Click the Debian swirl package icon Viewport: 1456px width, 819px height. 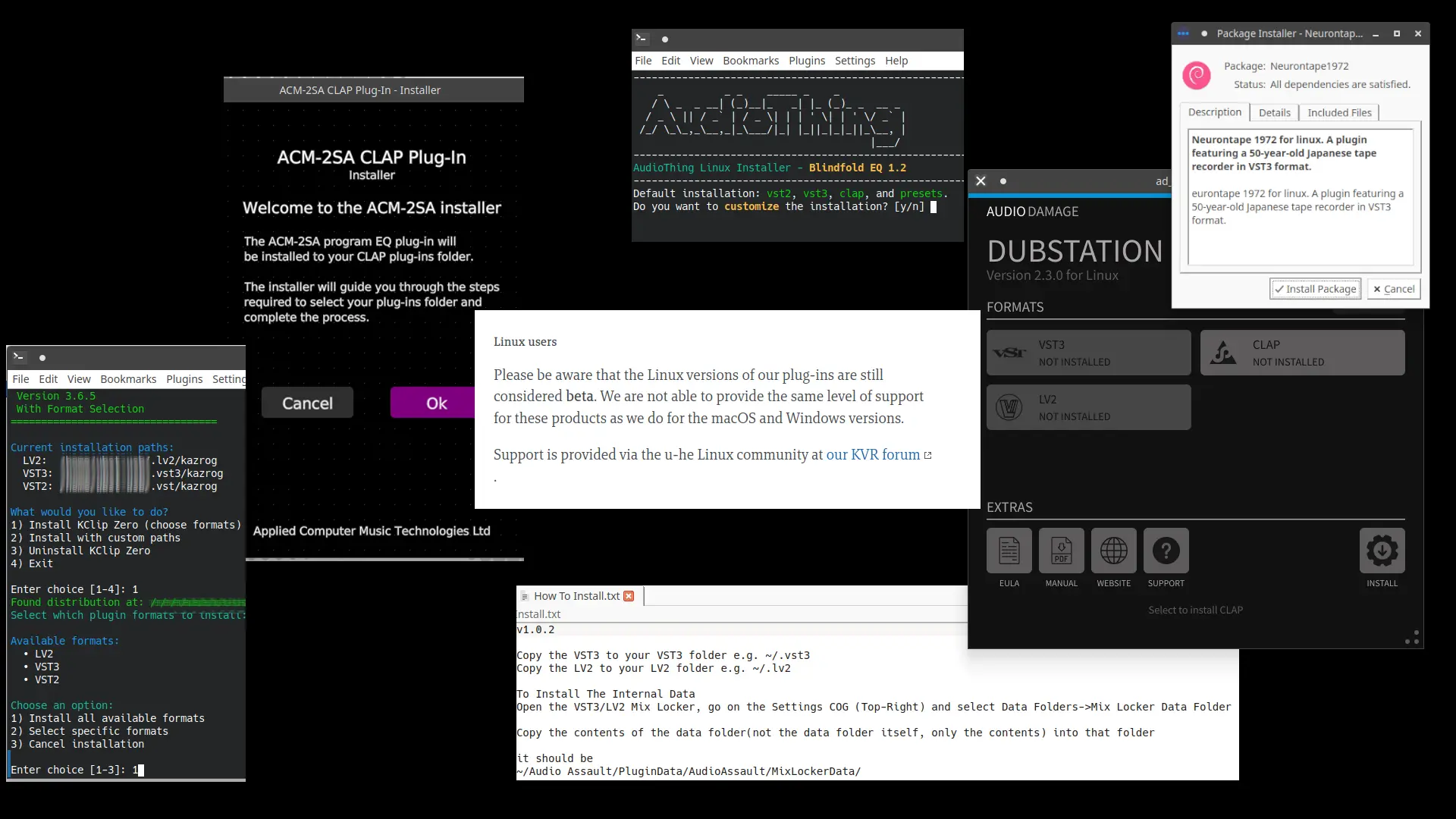pyautogui.click(x=1197, y=75)
